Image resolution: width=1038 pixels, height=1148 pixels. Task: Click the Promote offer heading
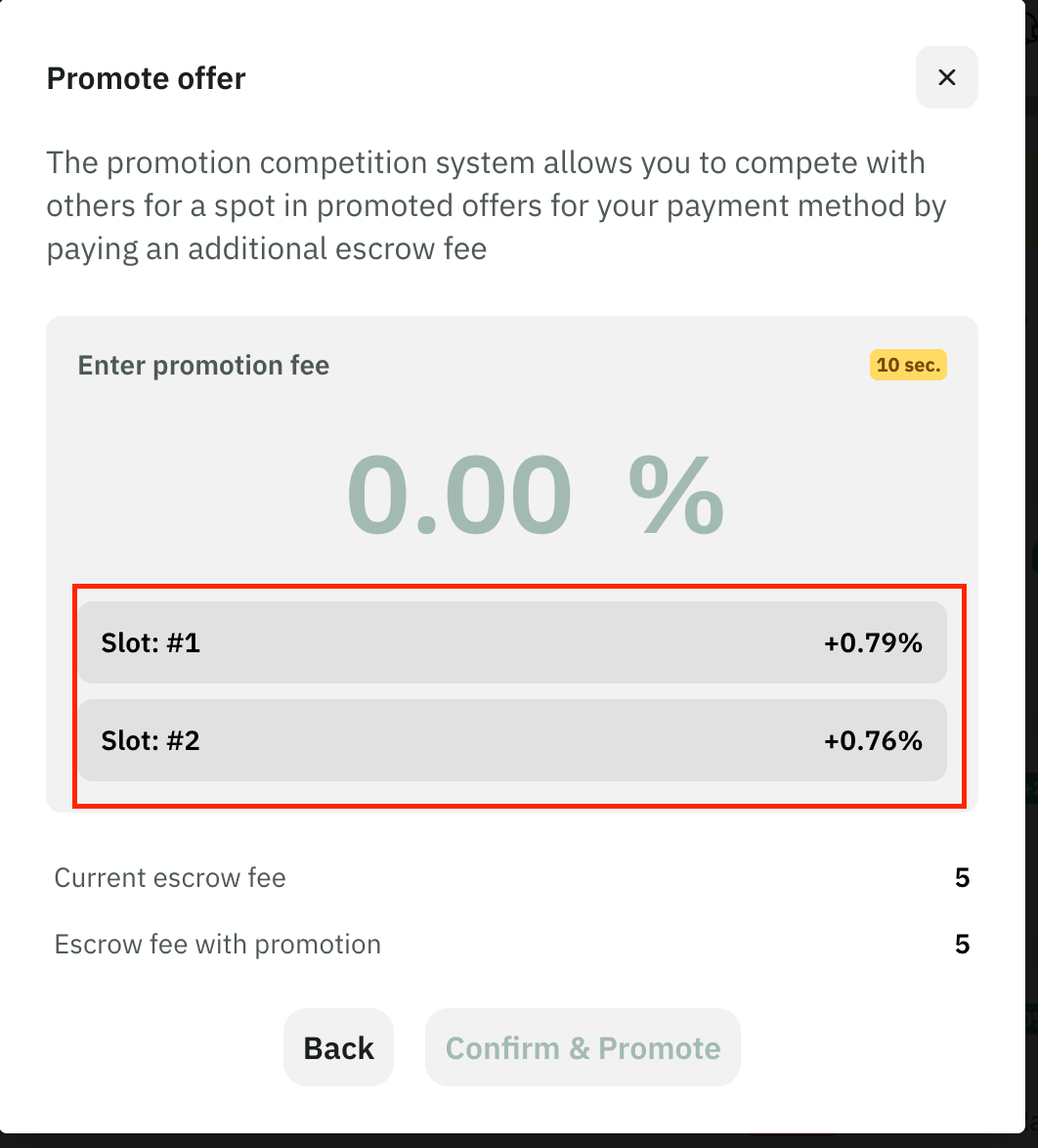click(147, 78)
